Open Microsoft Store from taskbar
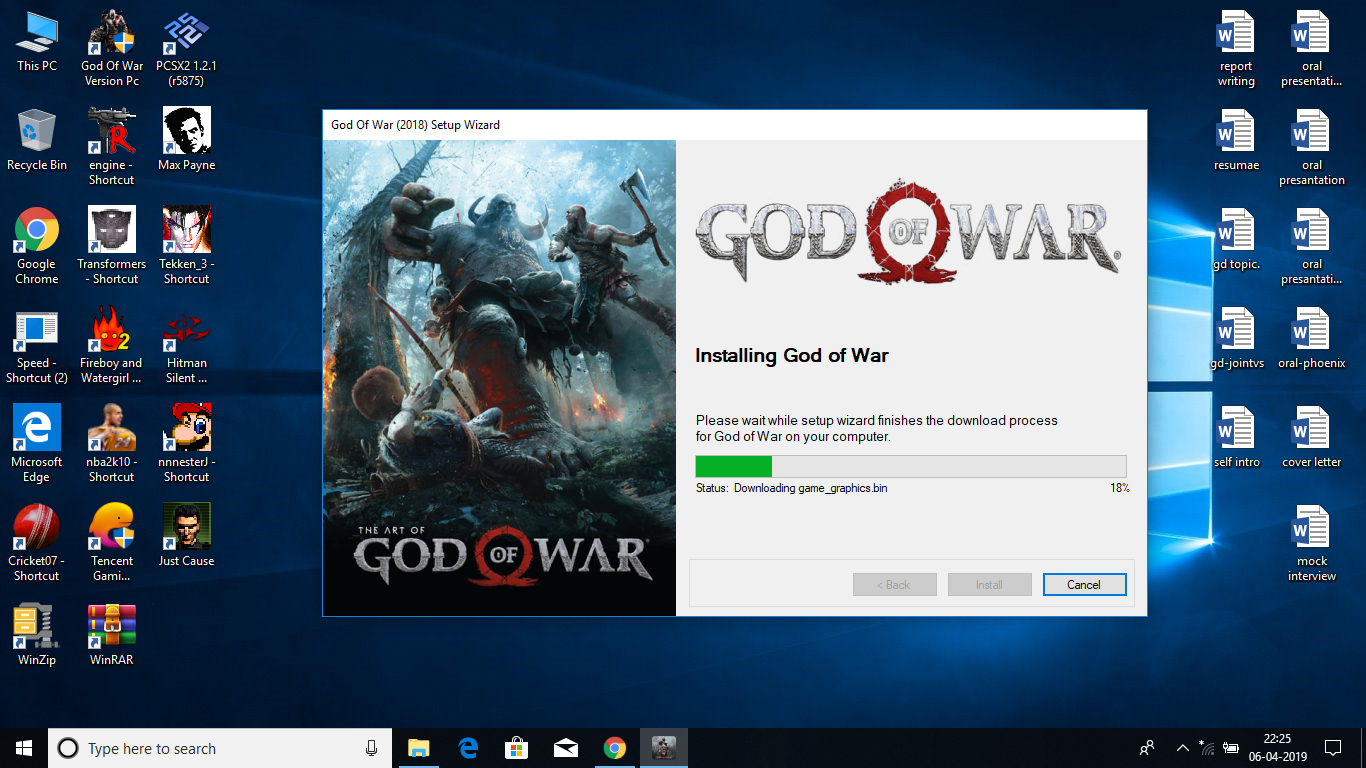Image resolution: width=1366 pixels, height=768 pixels. pos(516,748)
